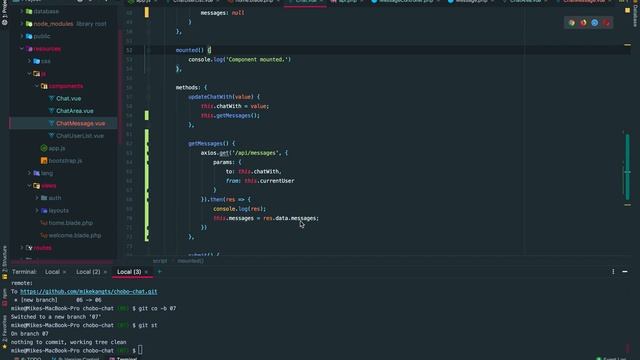Collapse the views folder
640x360 pixels.
(x=29, y=185)
